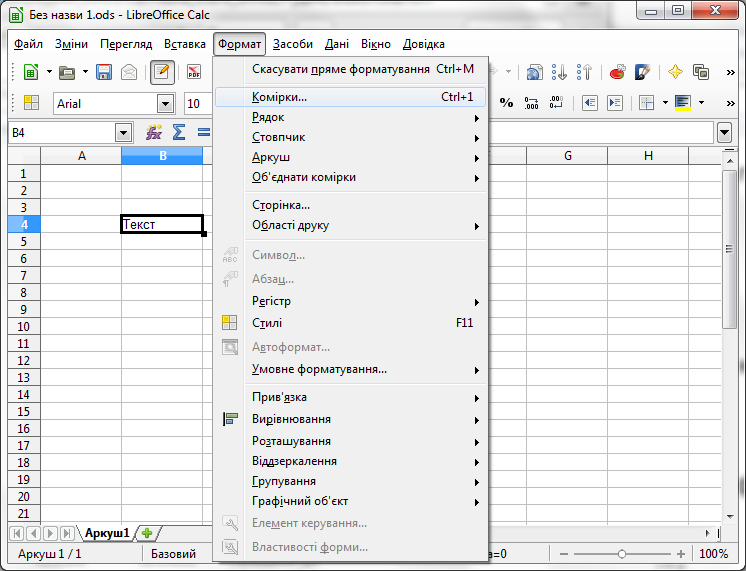Apply yellow background color swatch

683,103
